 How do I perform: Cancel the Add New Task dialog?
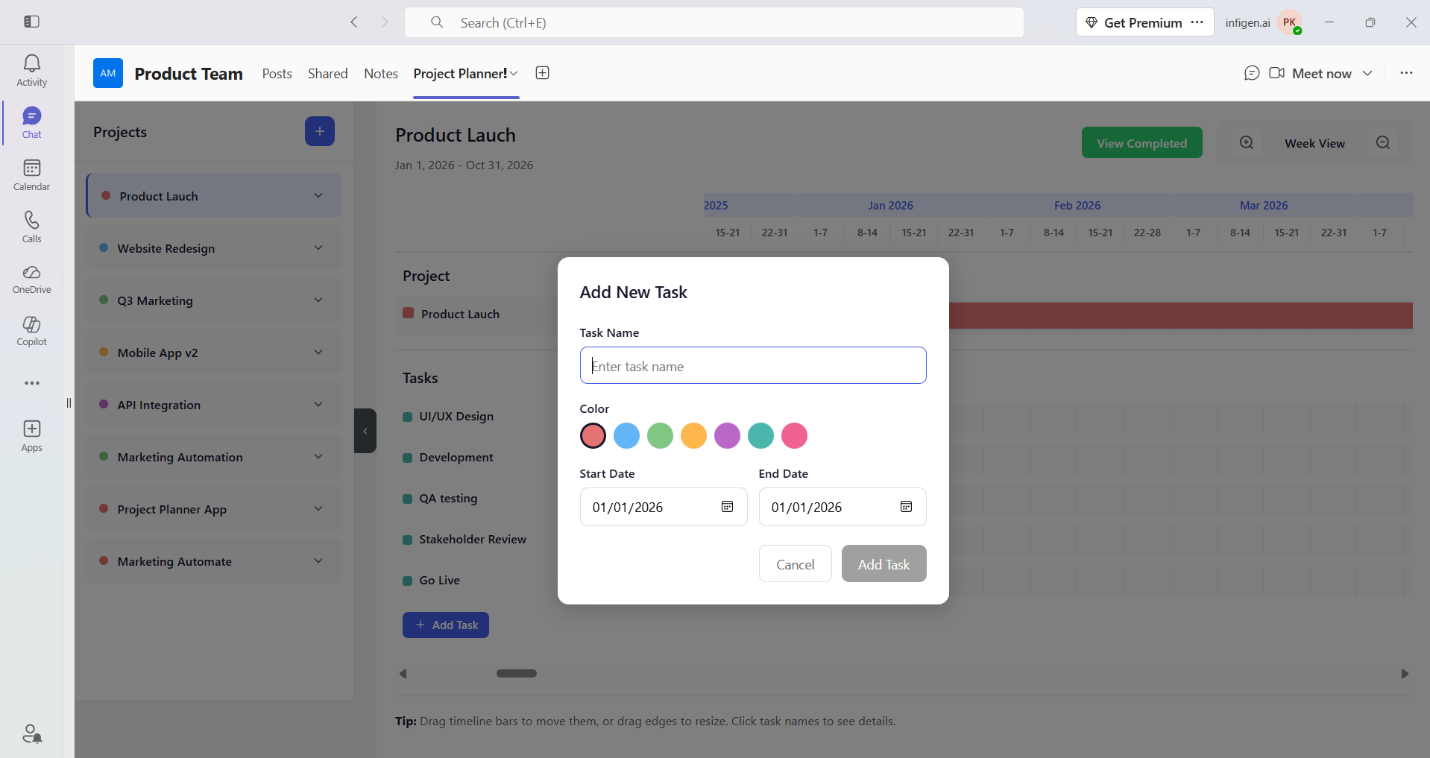tap(795, 564)
